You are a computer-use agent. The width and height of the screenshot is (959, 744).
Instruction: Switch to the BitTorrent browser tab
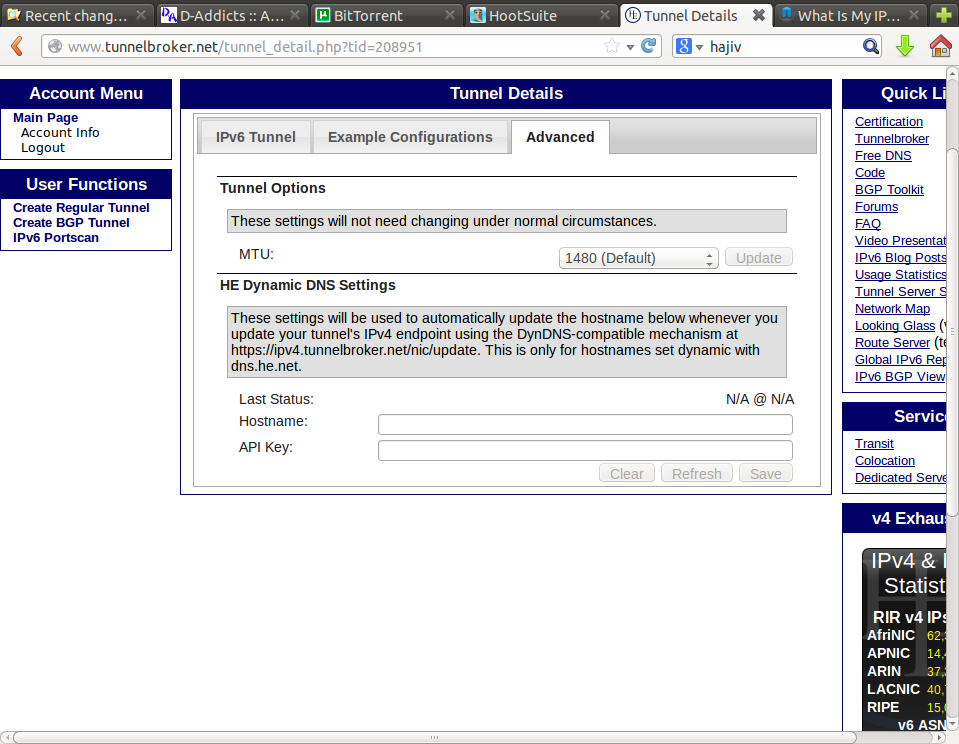(x=385, y=15)
